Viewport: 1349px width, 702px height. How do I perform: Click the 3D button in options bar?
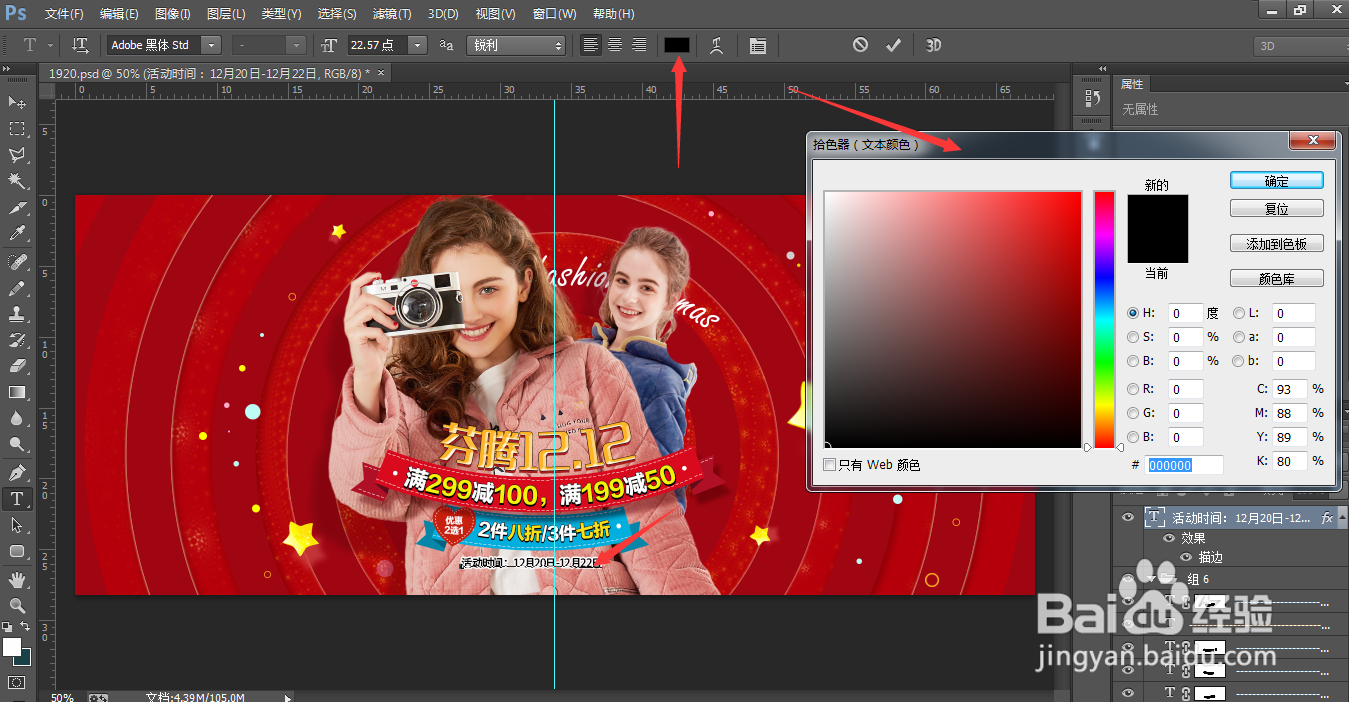[x=933, y=45]
